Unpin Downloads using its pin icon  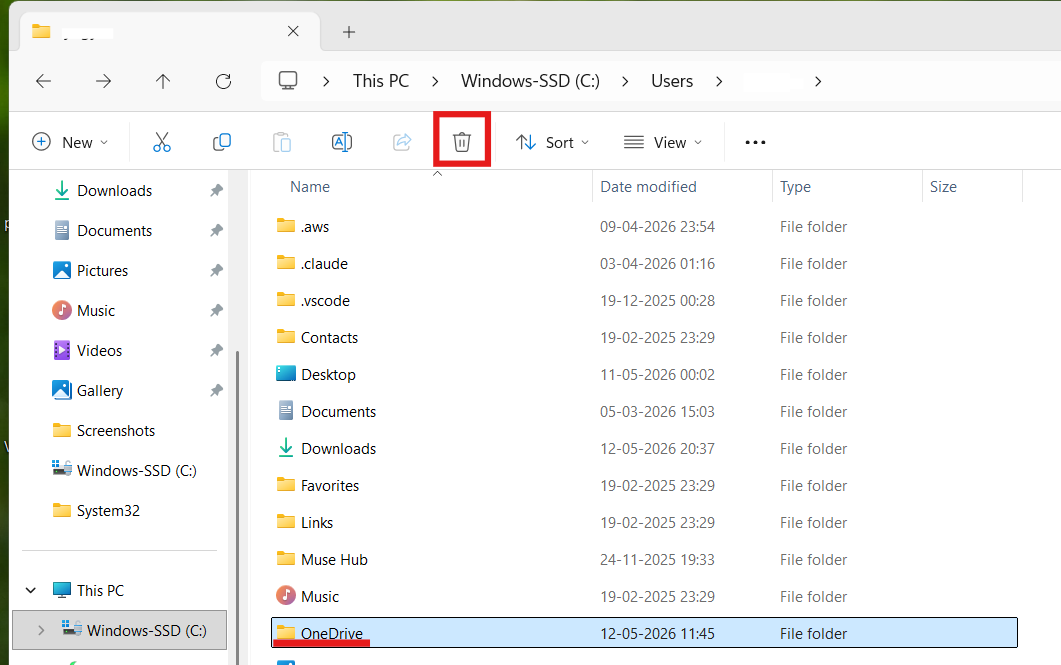(217, 191)
